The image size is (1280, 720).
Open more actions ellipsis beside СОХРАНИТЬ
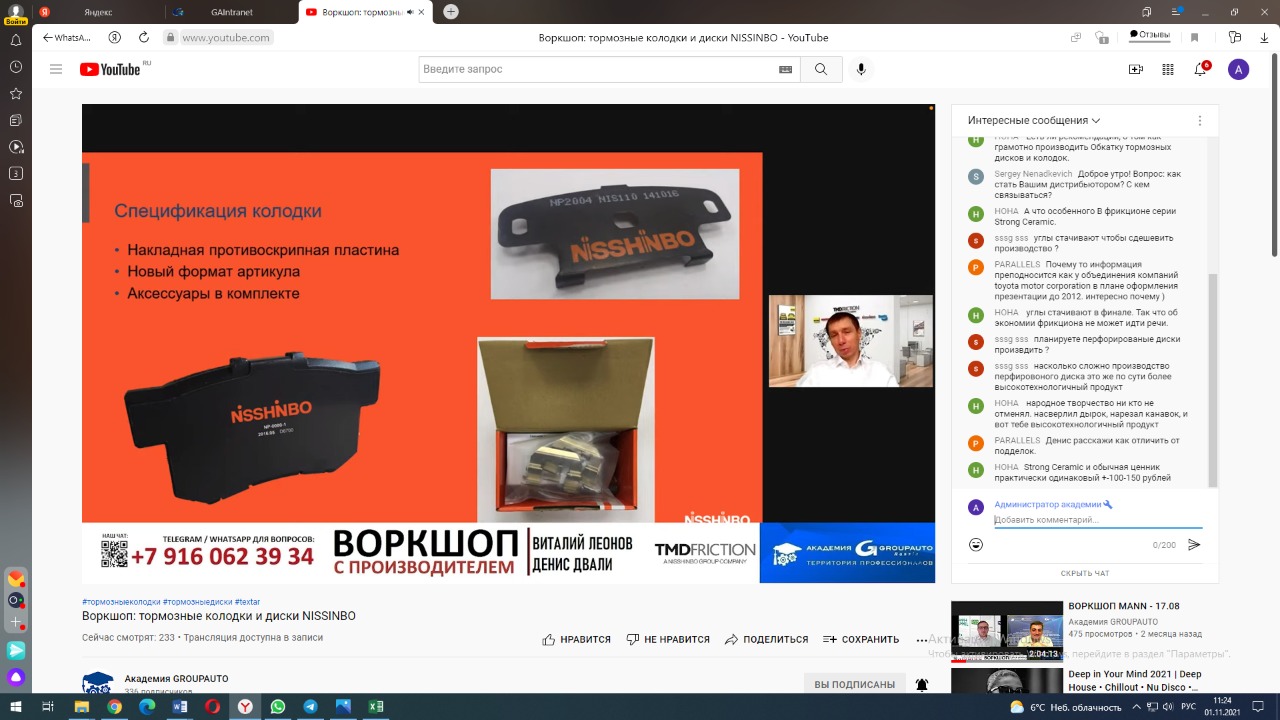click(921, 639)
